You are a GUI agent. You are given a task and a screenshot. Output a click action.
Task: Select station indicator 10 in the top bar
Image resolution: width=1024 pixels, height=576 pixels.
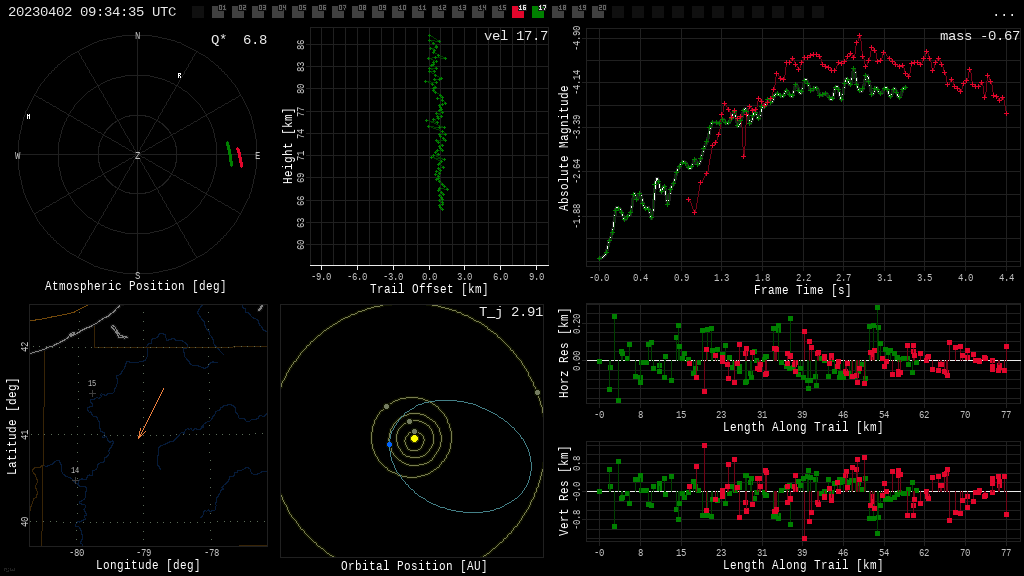click(x=398, y=11)
